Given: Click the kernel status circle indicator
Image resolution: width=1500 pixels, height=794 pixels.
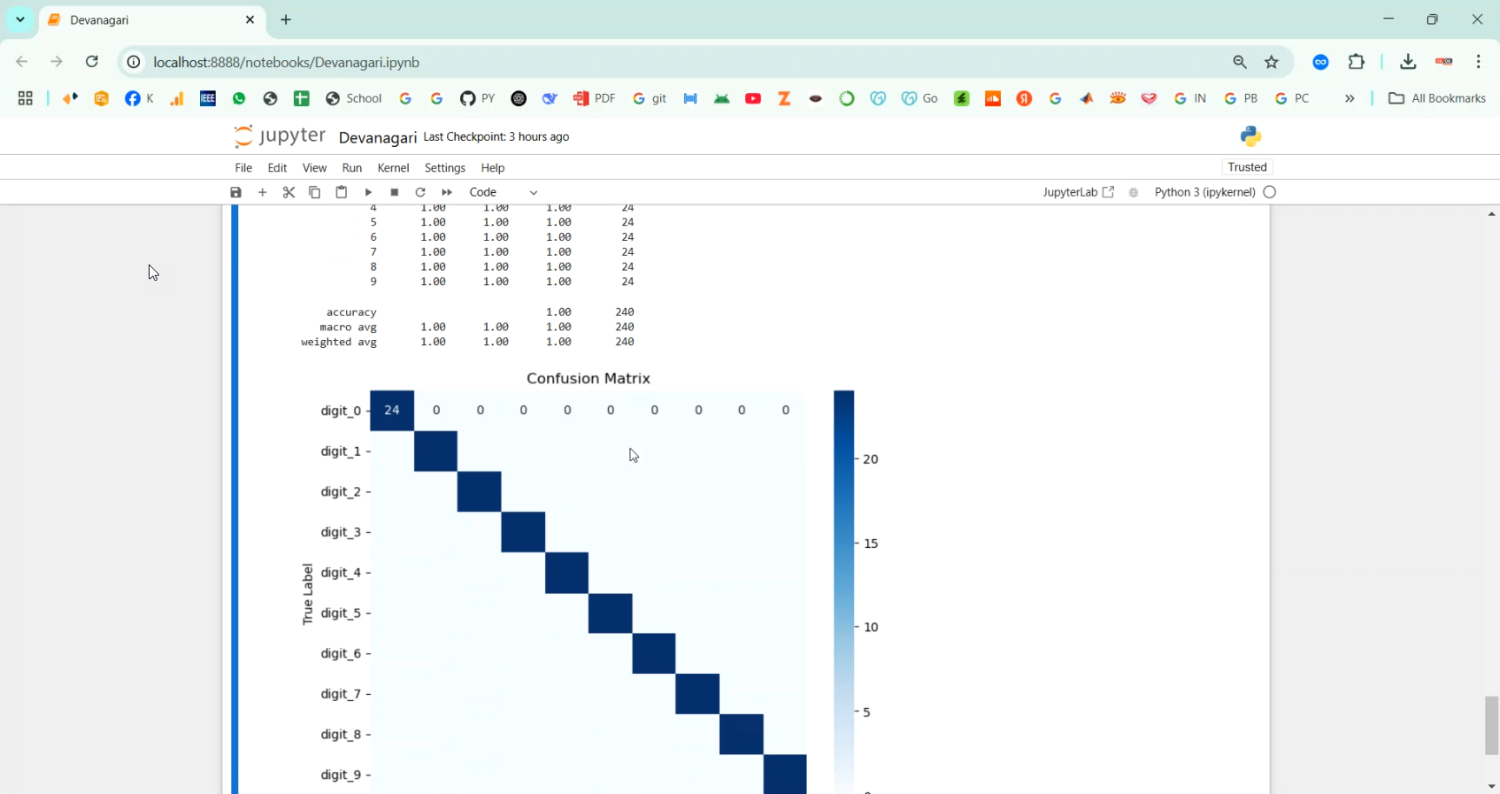Looking at the screenshot, I should 1270,192.
